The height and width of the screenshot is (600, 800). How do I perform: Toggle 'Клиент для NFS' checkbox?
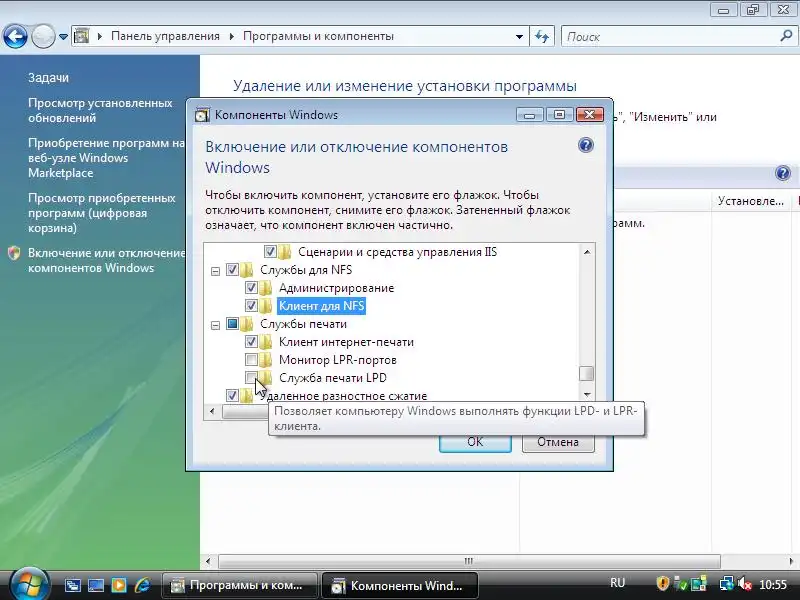[x=251, y=306]
